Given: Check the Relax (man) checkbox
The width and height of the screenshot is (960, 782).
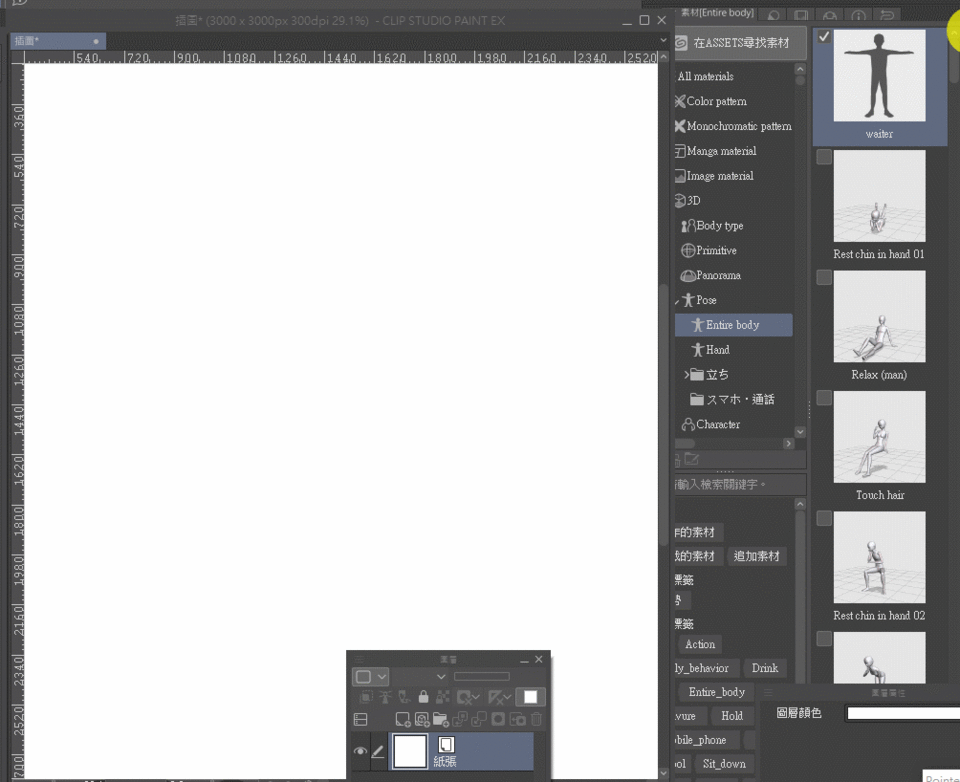Looking at the screenshot, I should (x=824, y=277).
